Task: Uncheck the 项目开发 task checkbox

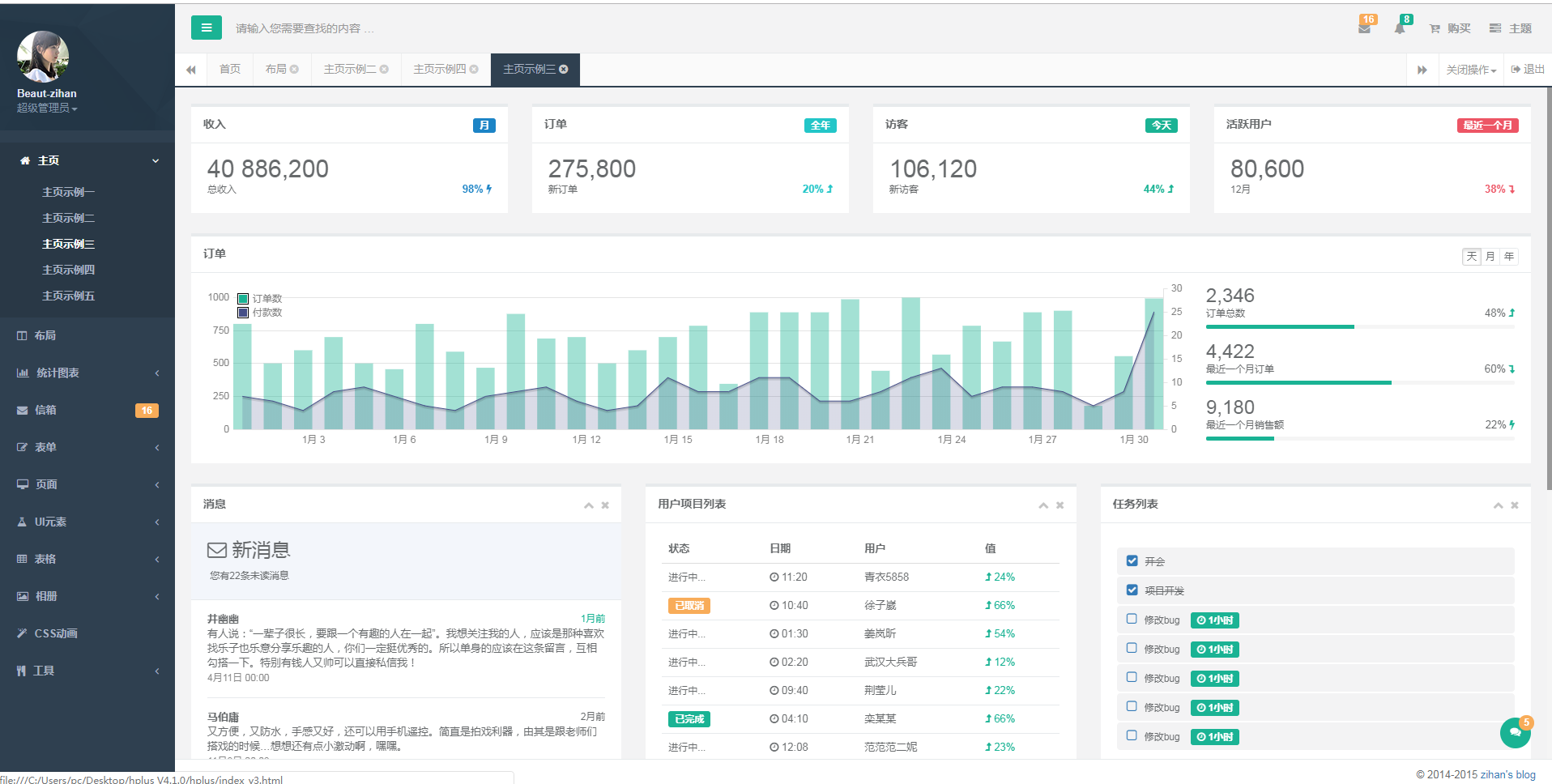Action: (1132, 590)
